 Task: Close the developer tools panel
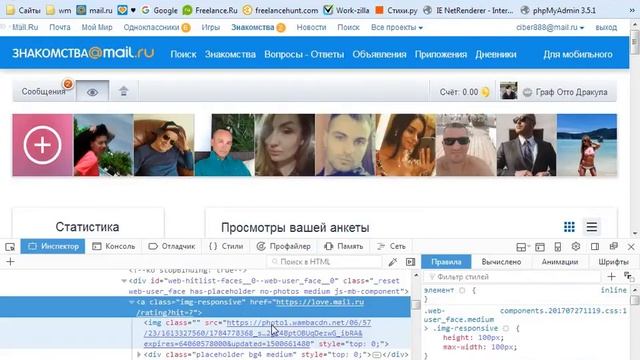point(631,247)
